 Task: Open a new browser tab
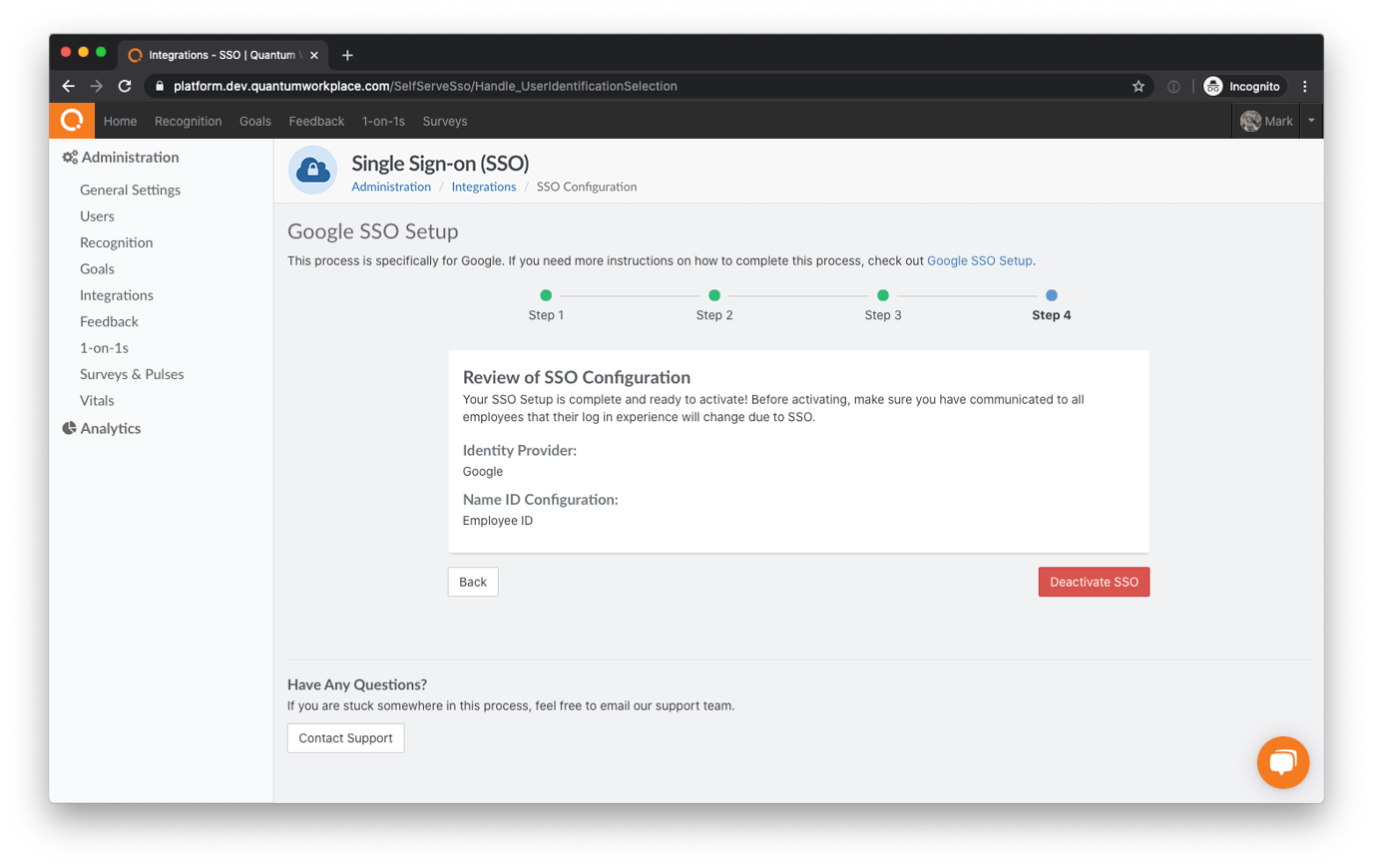coord(347,55)
